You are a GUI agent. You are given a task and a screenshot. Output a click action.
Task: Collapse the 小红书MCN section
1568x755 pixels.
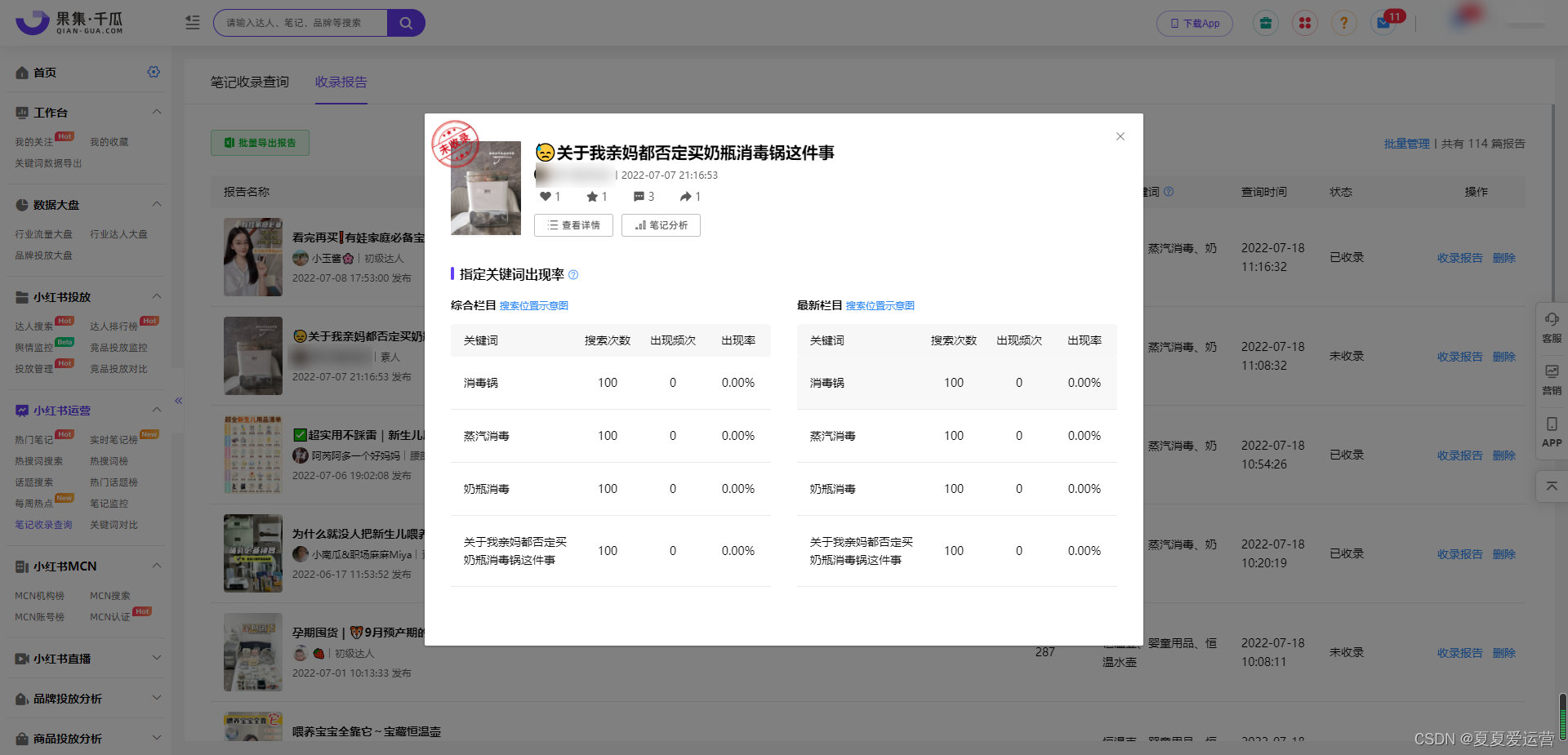click(x=157, y=566)
